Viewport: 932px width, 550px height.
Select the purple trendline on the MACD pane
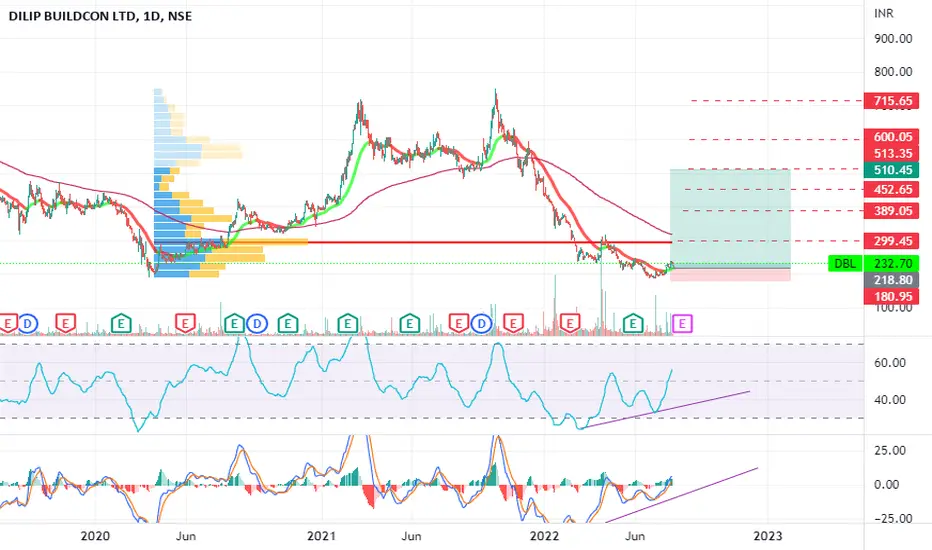(681, 495)
